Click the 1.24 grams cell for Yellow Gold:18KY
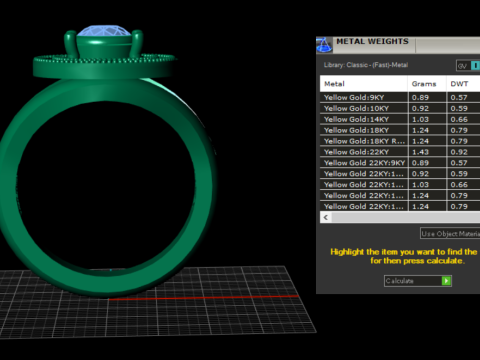 [x=427, y=130]
